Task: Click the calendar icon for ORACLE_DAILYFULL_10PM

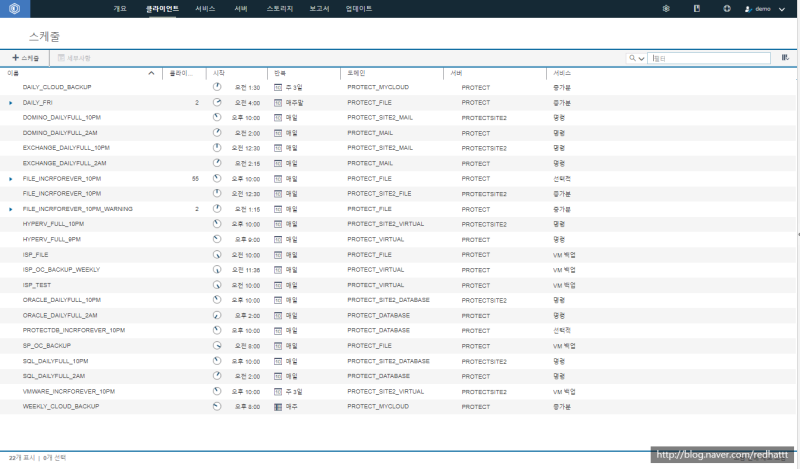Action: click(278, 301)
